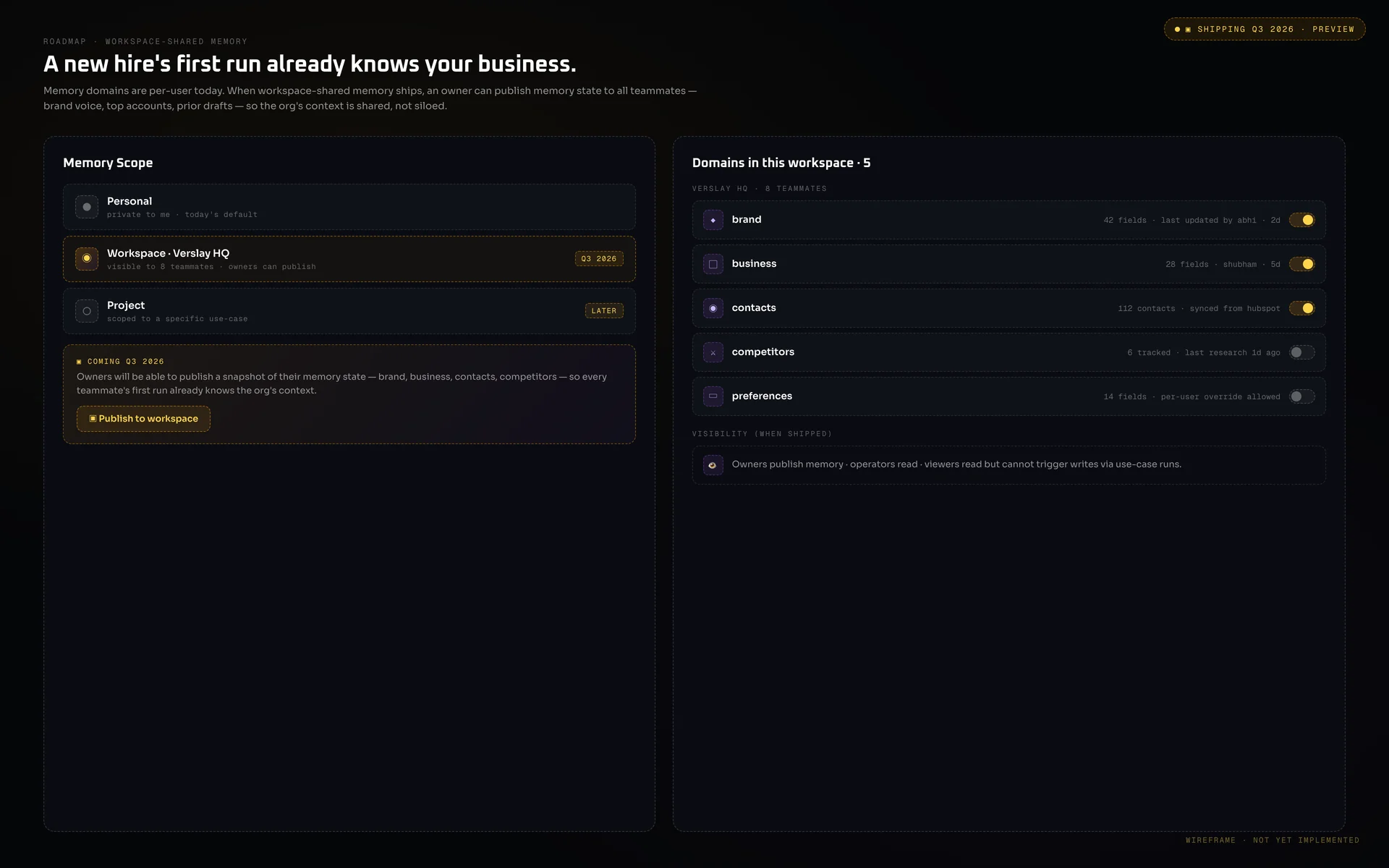1389x868 pixels.
Task: Click the business domain square icon
Action: point(713,264)
